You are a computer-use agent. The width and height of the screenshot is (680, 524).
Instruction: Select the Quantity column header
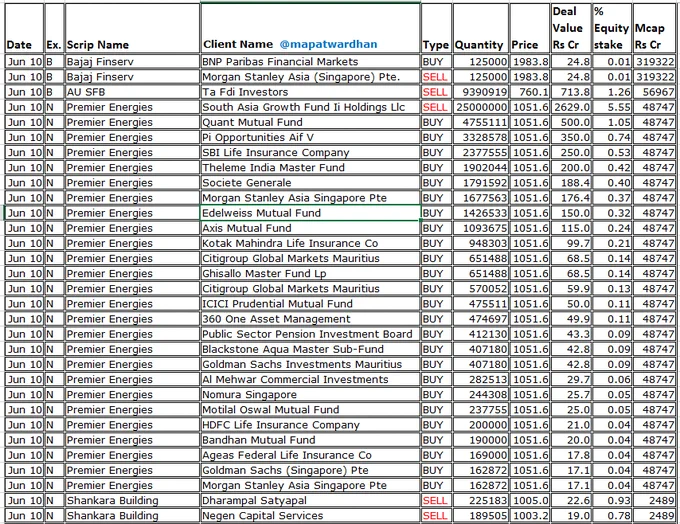[x=481, y=28]
